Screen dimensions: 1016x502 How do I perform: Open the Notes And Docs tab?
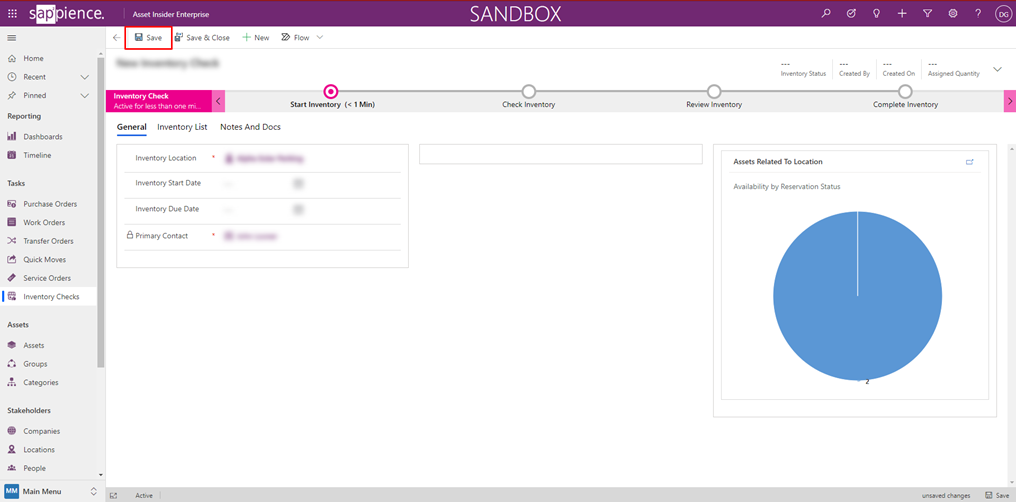point(250,127)
